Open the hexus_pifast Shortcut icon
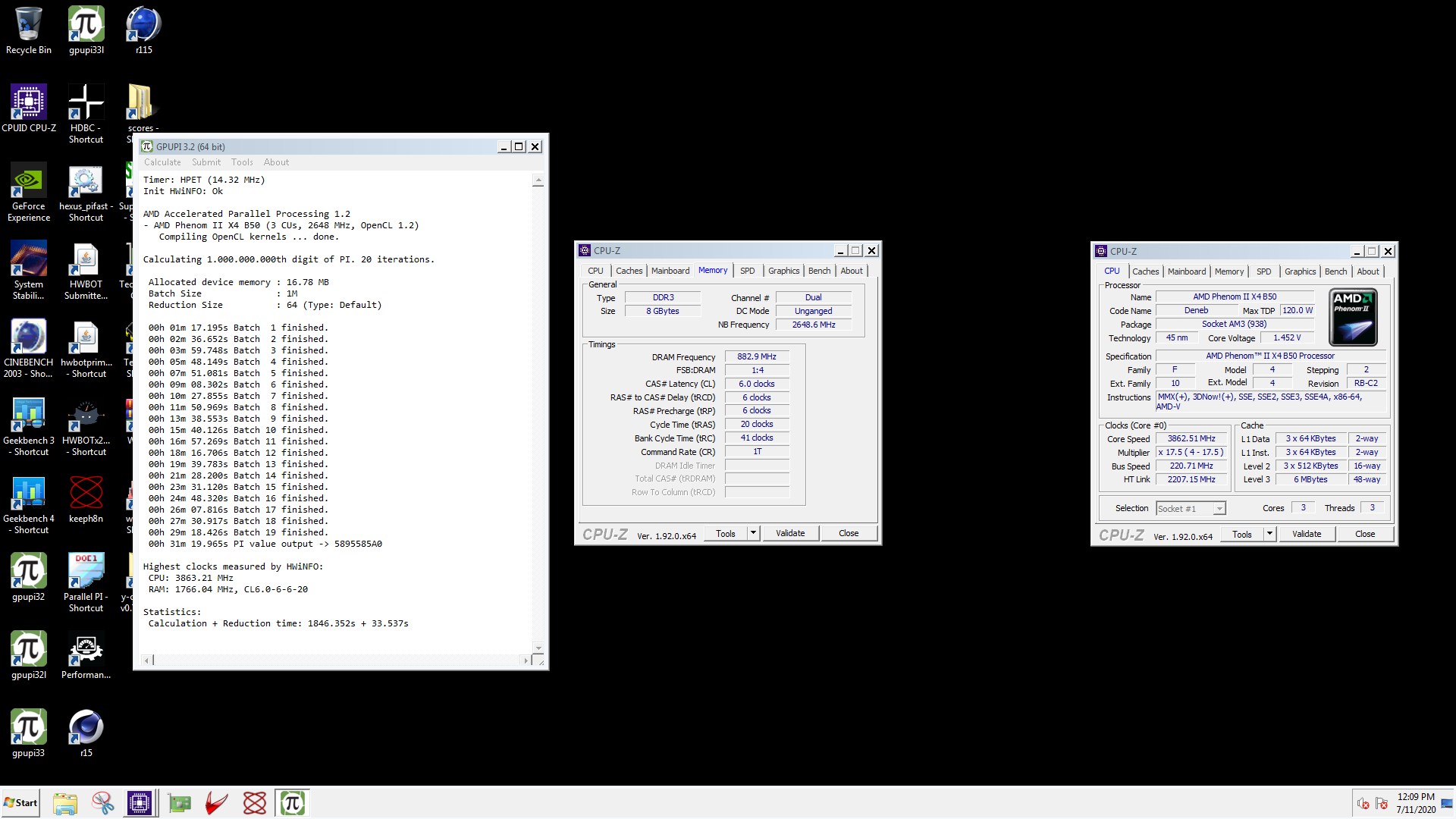1456x819 pixels. (86, 192)
